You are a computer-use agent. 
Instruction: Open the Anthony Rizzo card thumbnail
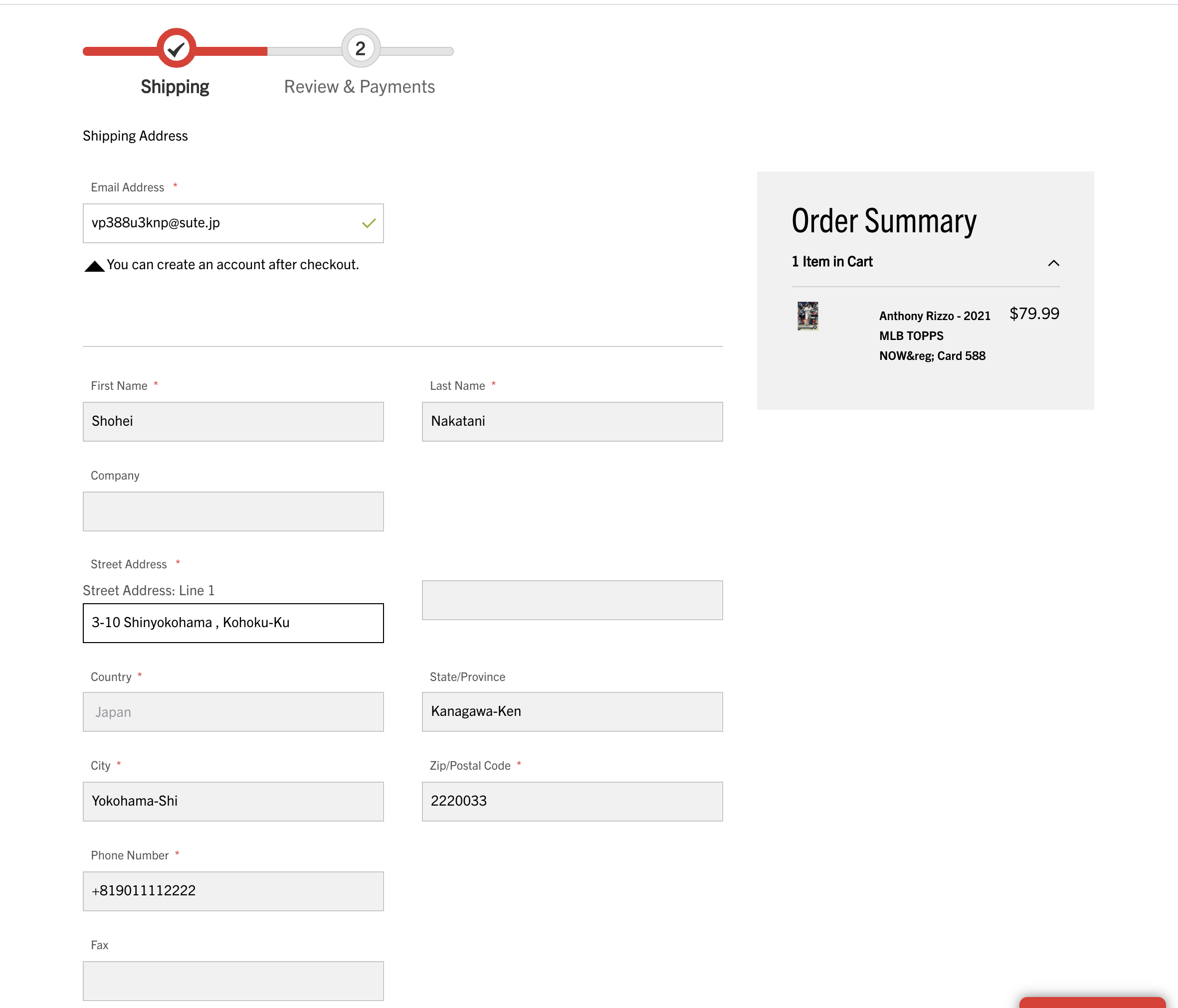tap(807, 316)
